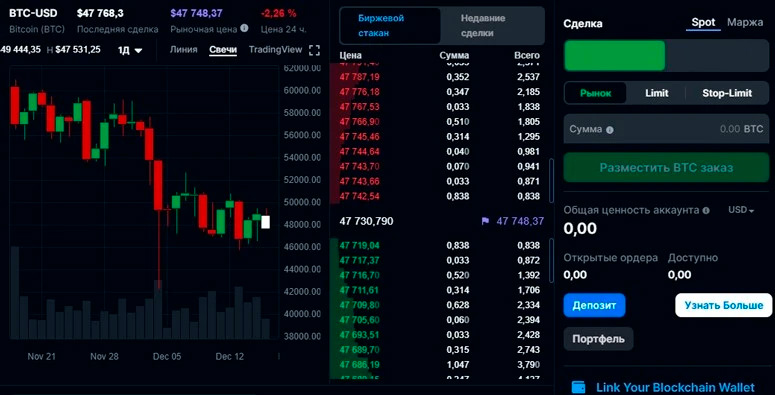Click the fullscreen chart expand icon

click(x=314, y=50)
